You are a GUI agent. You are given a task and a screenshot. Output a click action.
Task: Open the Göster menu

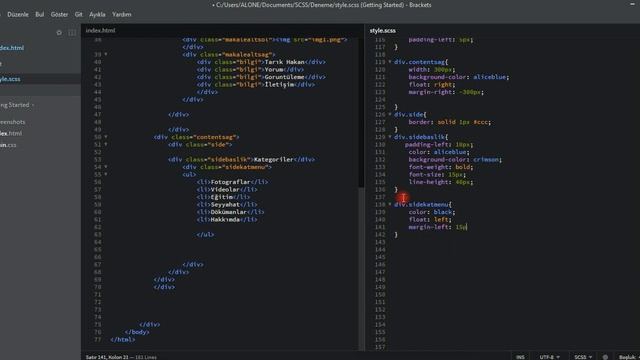click(59, 14)
